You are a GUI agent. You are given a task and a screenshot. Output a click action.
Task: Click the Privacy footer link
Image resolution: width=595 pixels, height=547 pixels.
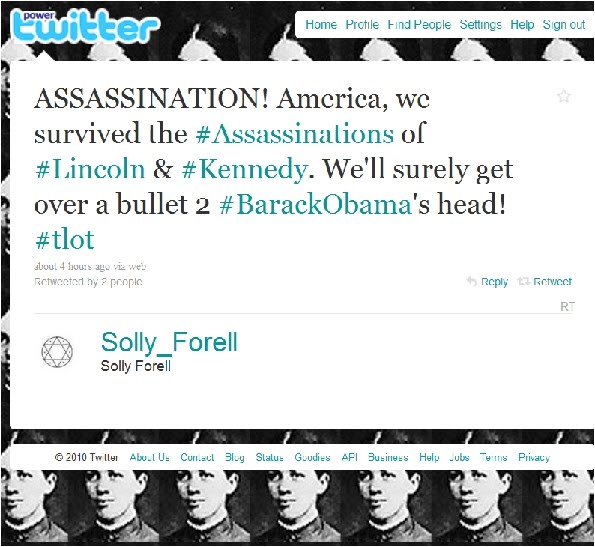click(x=534, y=457)
